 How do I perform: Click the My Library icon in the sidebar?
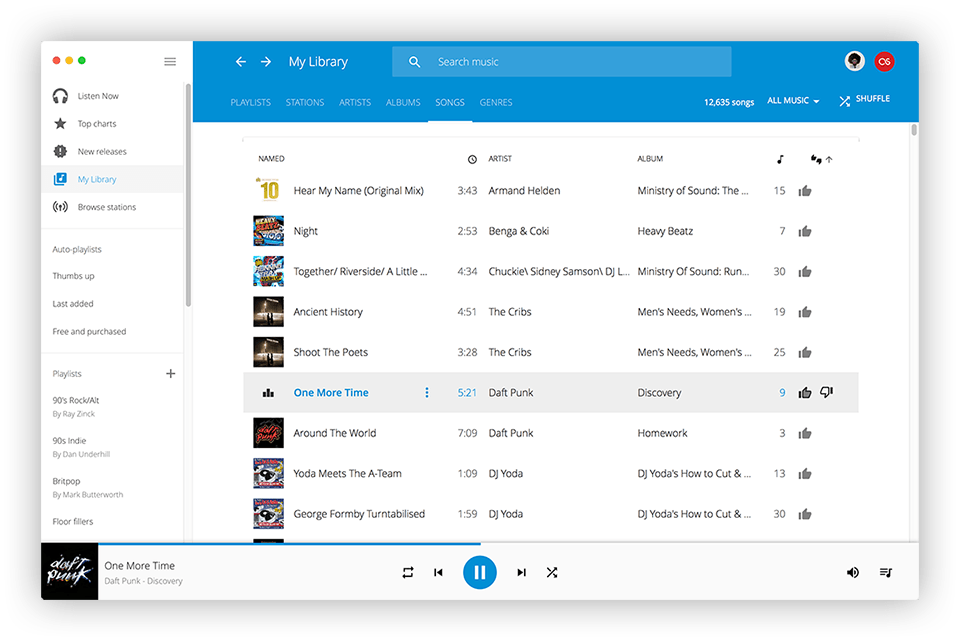[x=60, y=179]
